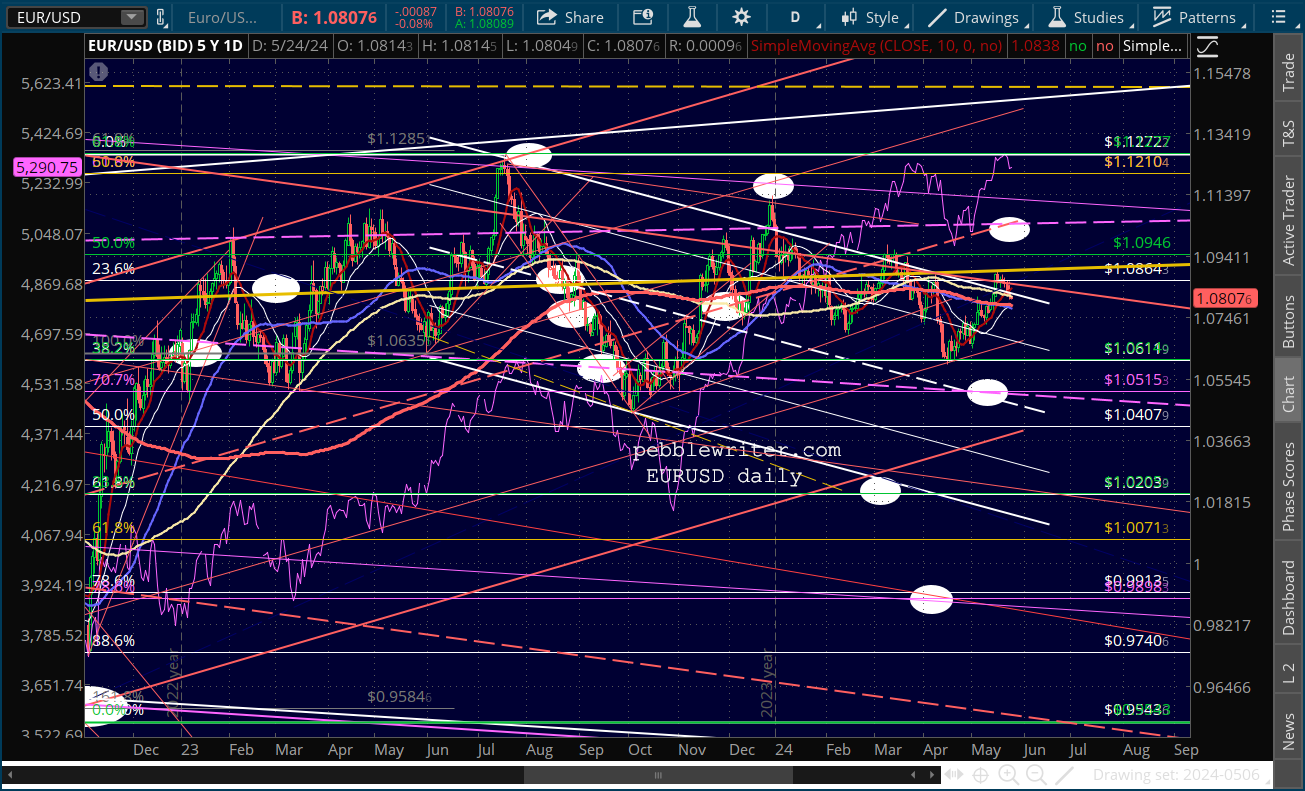Image resolution: width=1305 pixels, height=791 pixels.
Task: Open the Studies menu
Action: point(1086,17)
